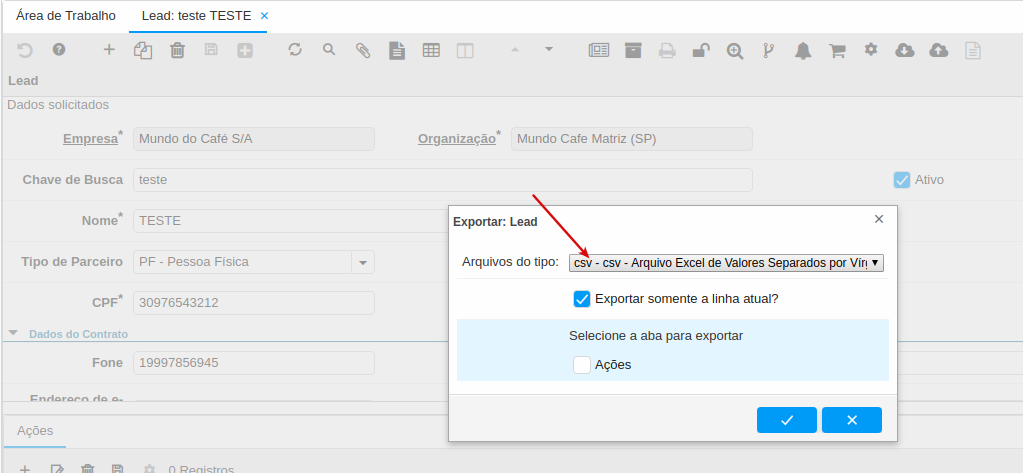
Task: Click the Chave de Busca input field
Action: tap(442, 180)
